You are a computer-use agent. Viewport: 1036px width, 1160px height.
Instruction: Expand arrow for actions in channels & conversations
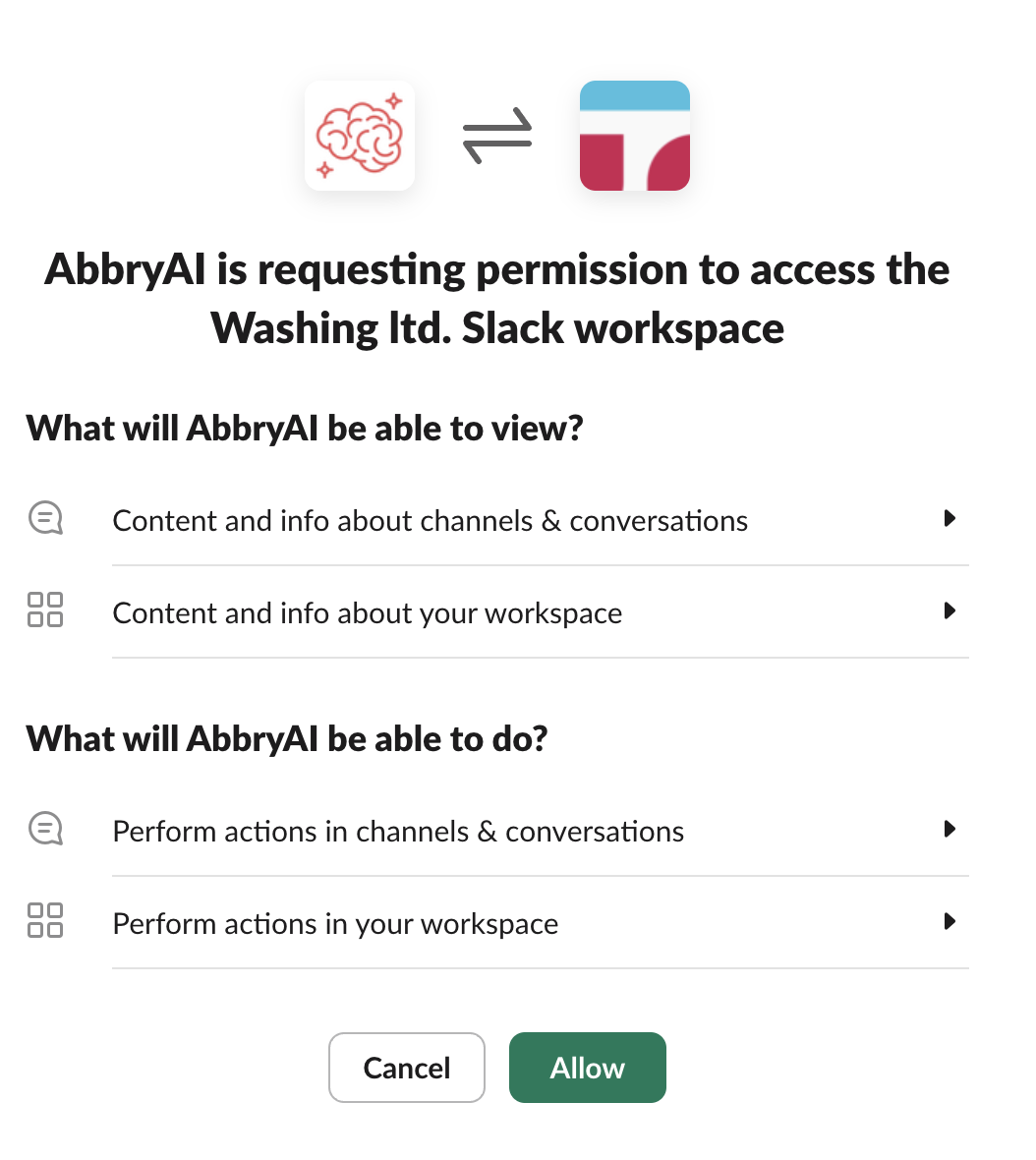coord(950,829)
